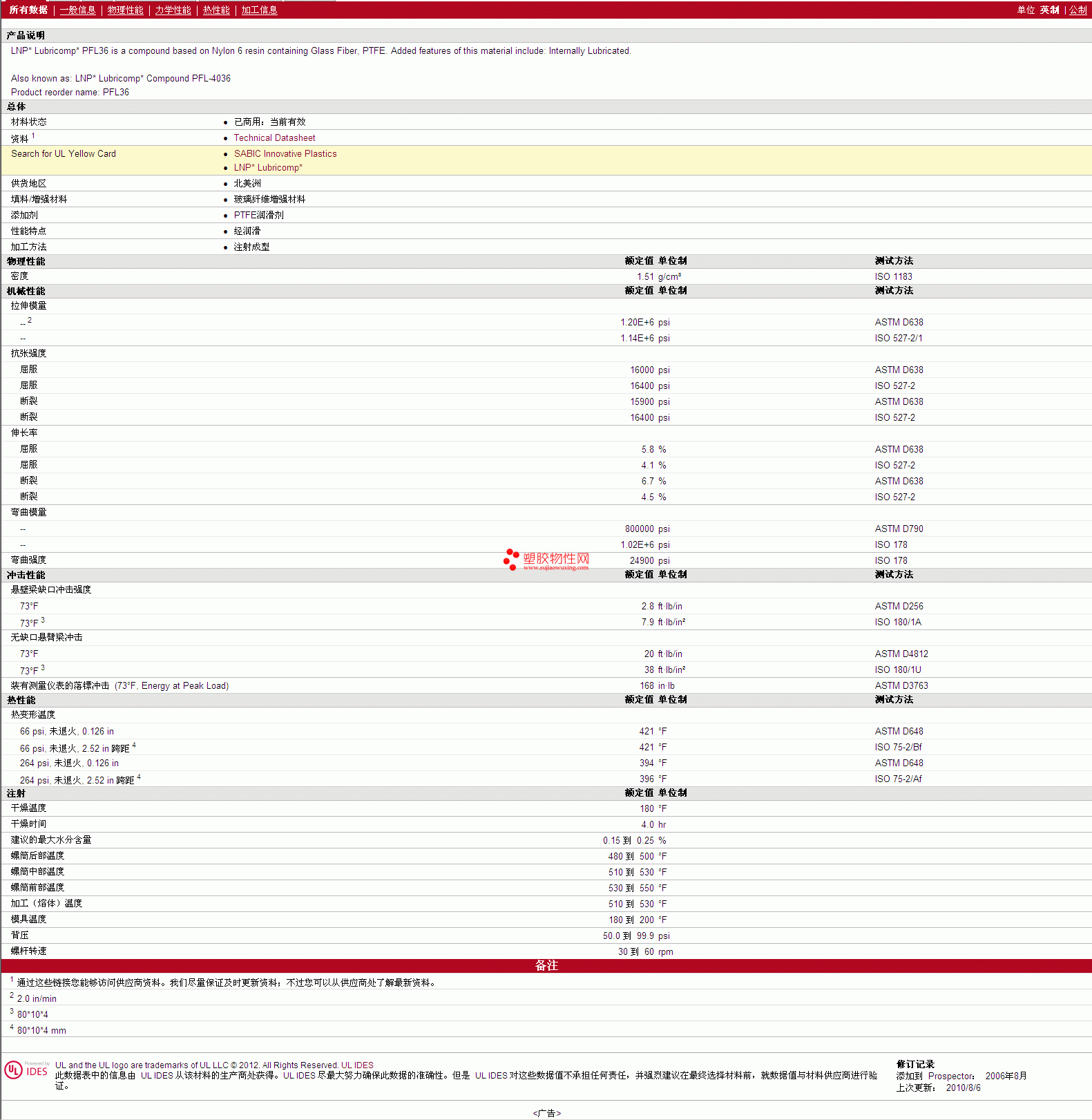The height and width of the screenshot is (1120, 1092).
Task: Click the PTFE润滑剂 additive entry
Action: point(258,216)
